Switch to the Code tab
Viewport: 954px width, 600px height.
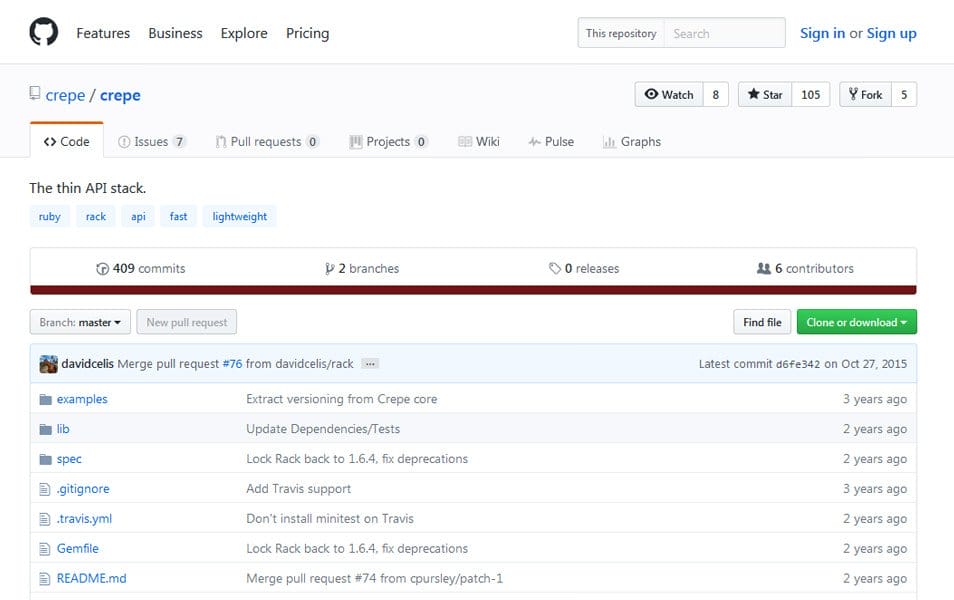66,141
